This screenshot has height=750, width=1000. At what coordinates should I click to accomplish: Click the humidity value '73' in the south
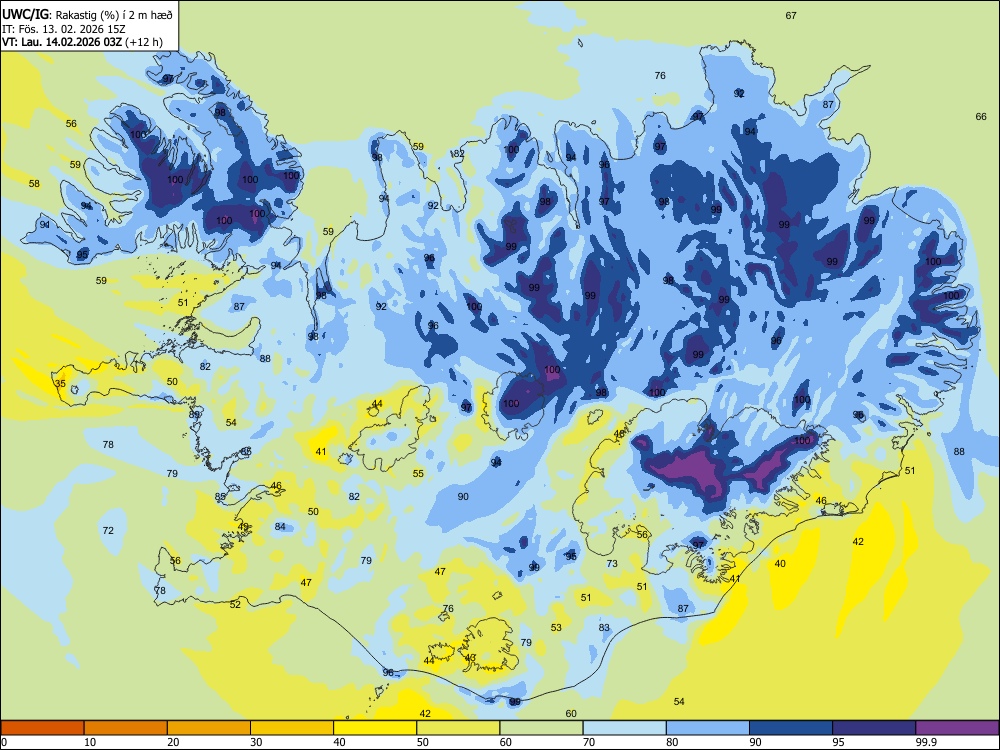(x=612, y=563)
